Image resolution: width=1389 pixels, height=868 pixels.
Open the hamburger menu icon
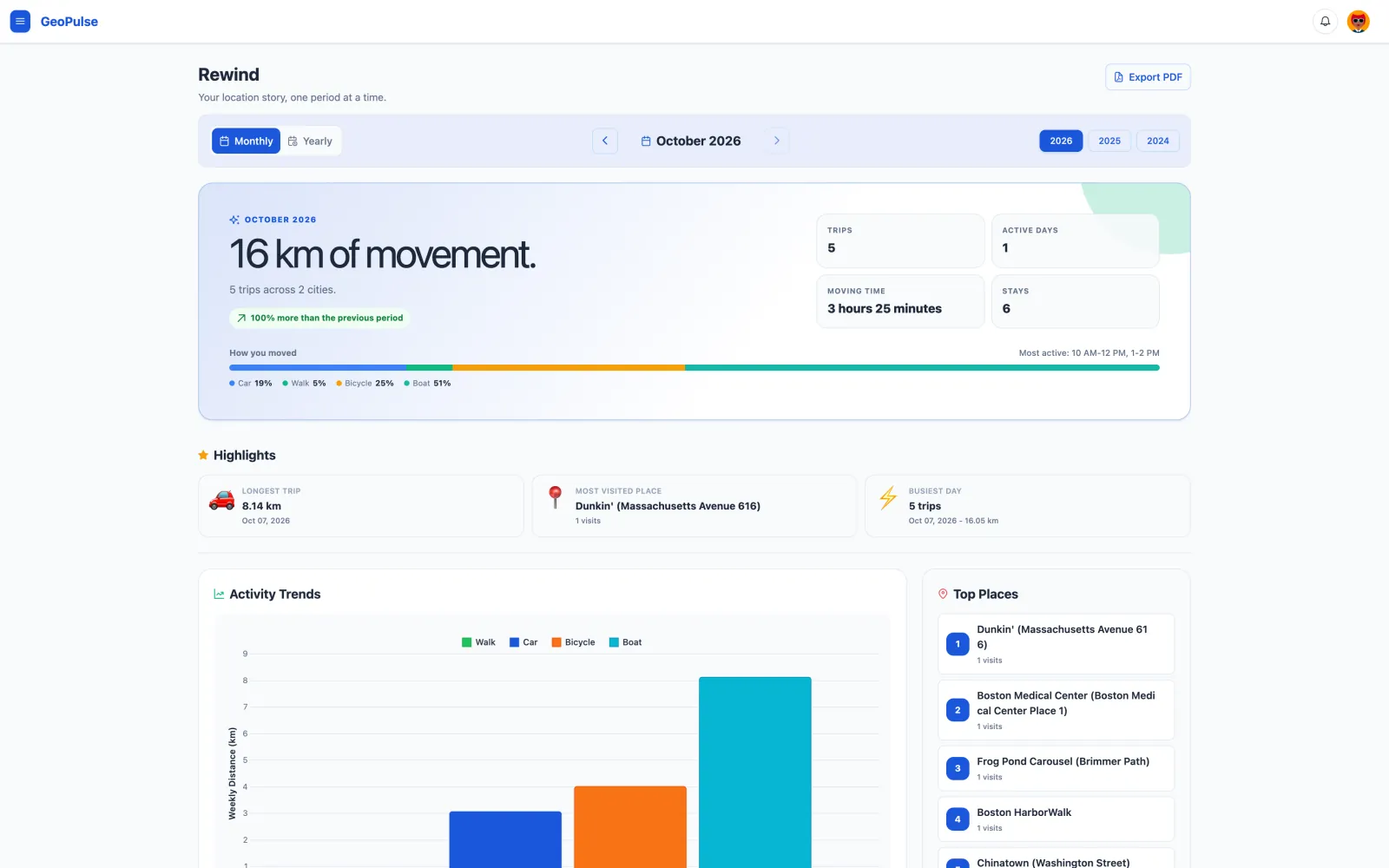point(20,22)
